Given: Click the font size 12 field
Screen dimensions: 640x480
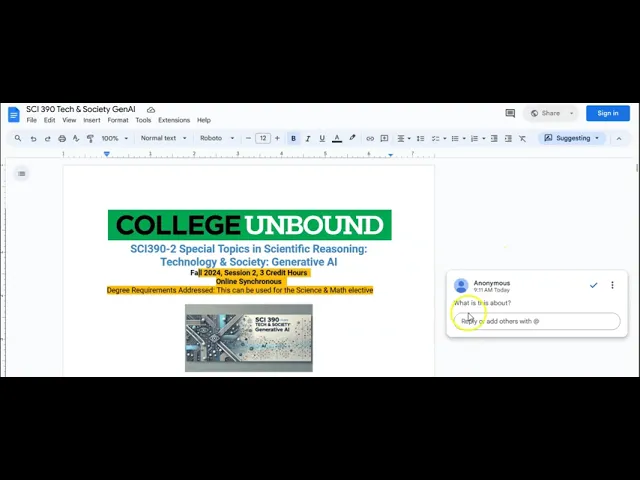Looking at the screenshot, I should pos(263,138).
